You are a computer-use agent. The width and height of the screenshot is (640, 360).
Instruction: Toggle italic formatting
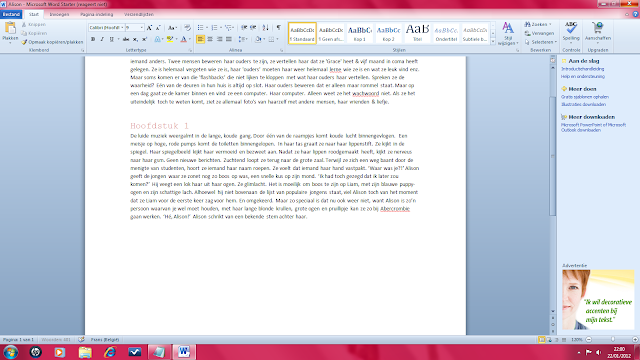pyautogui.click(x=102, y=39)
